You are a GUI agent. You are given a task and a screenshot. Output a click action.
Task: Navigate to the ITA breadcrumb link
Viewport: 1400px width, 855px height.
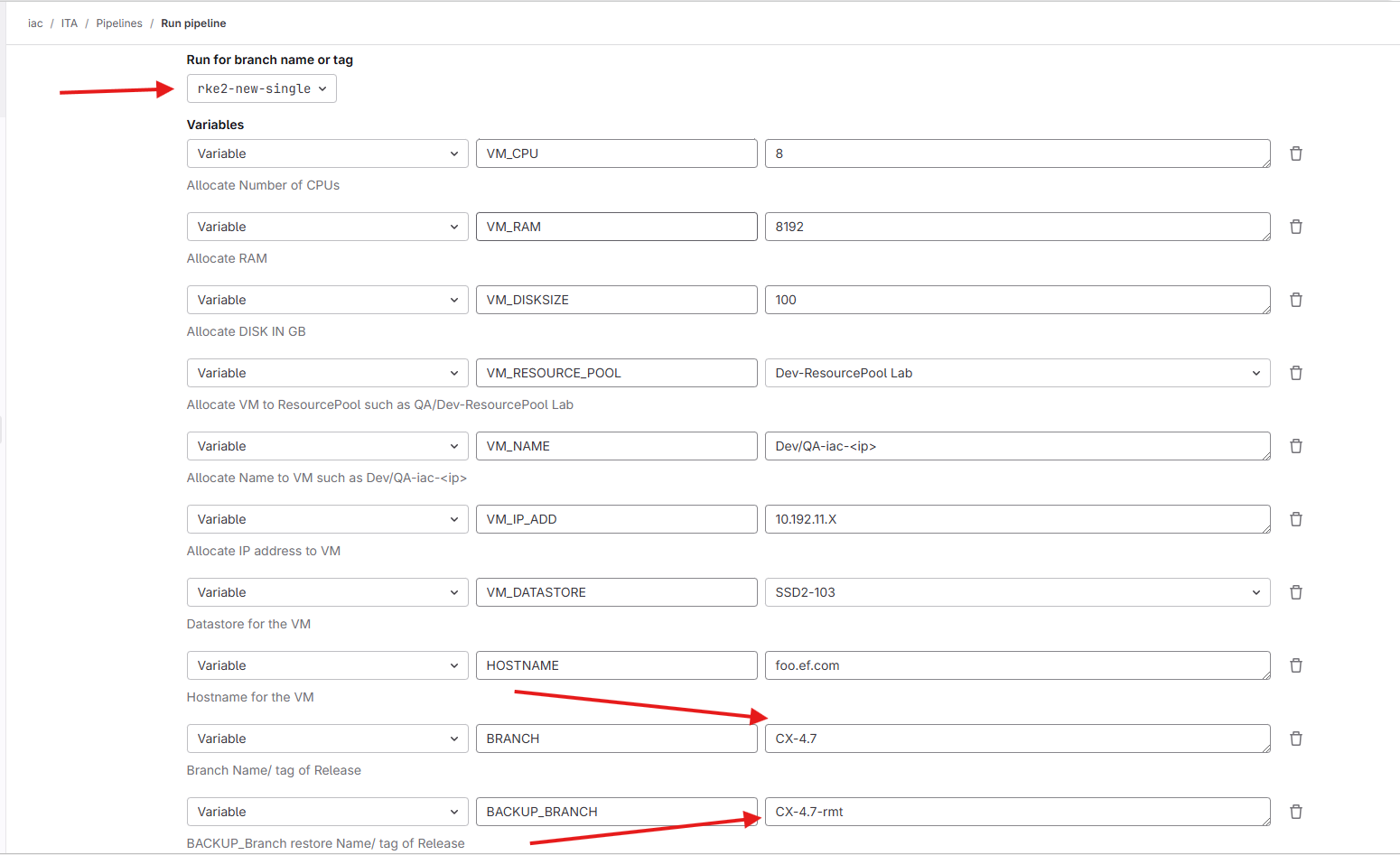tap(70, 23)
